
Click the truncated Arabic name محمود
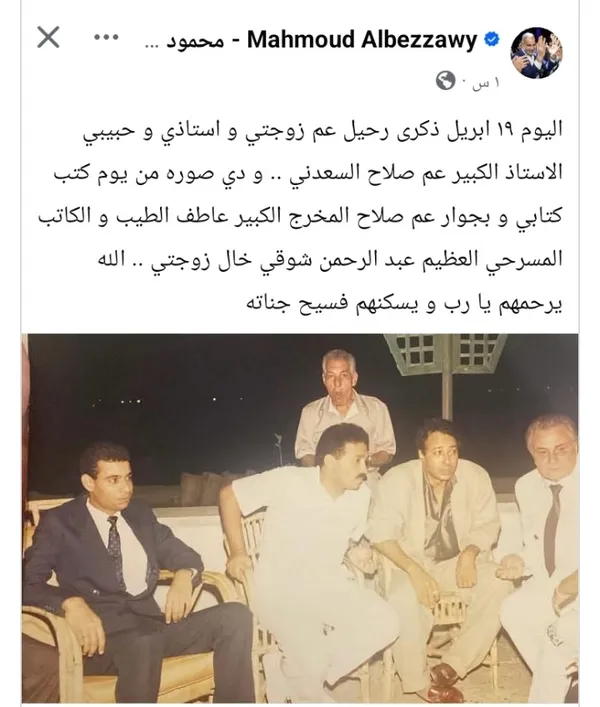pos(186,41)
